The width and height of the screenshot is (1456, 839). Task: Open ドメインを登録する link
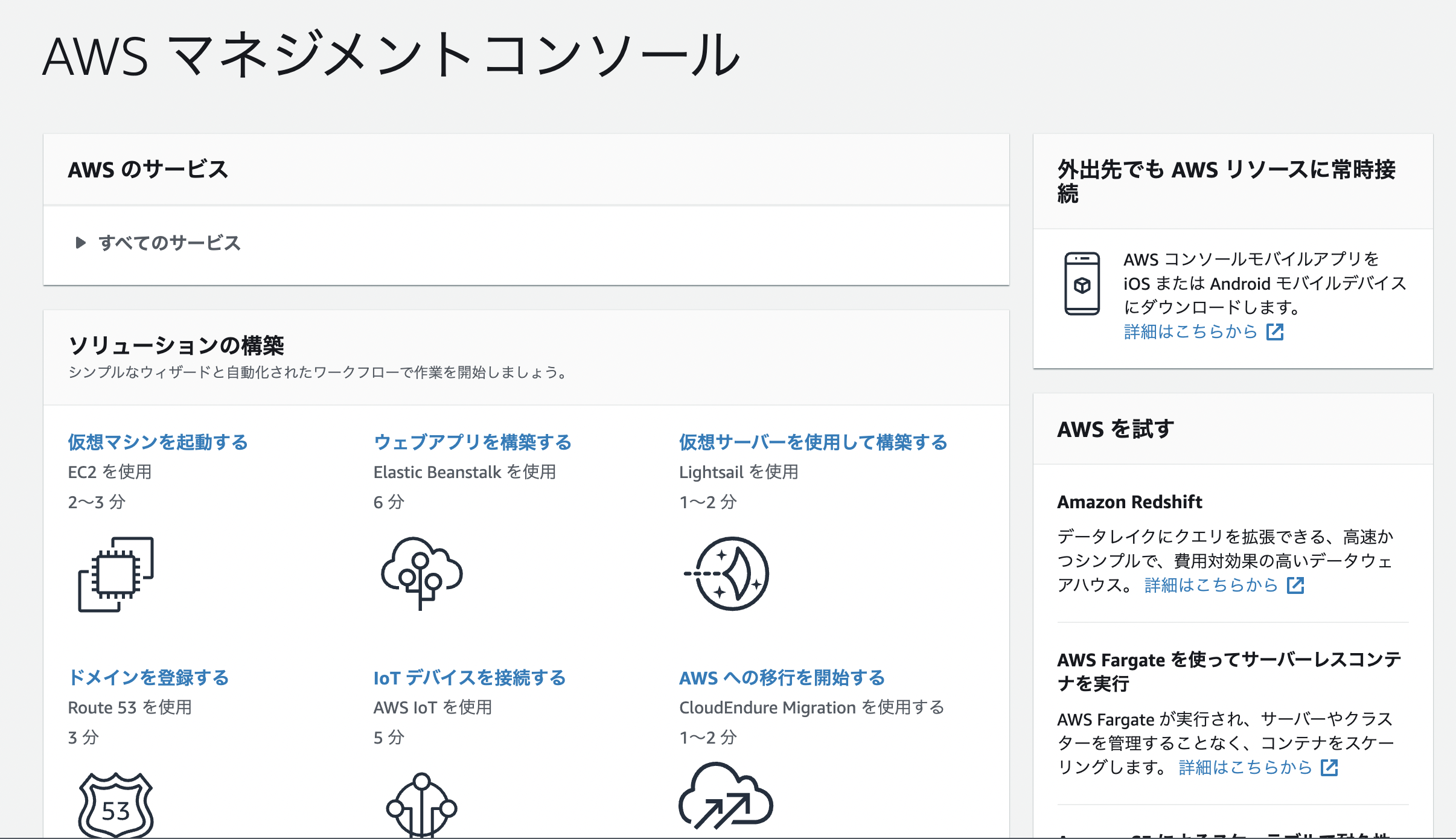tap(148, 677)
